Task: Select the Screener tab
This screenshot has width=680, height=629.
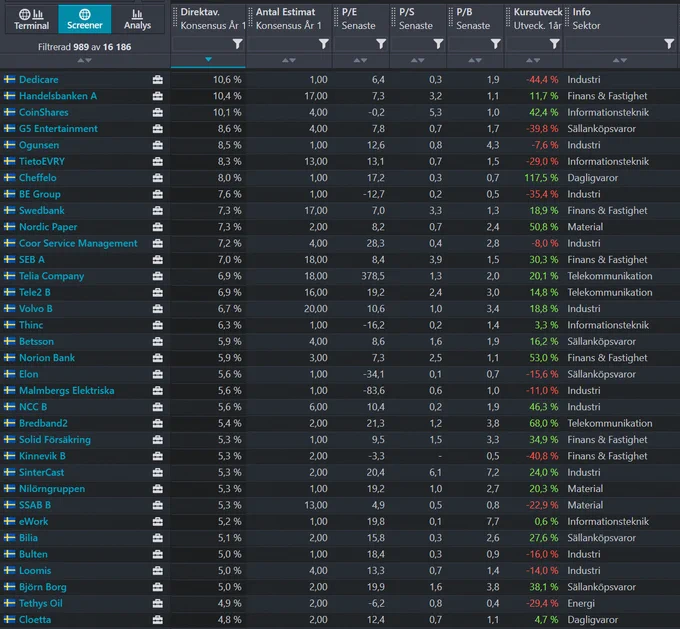Action: coord(85,19)
